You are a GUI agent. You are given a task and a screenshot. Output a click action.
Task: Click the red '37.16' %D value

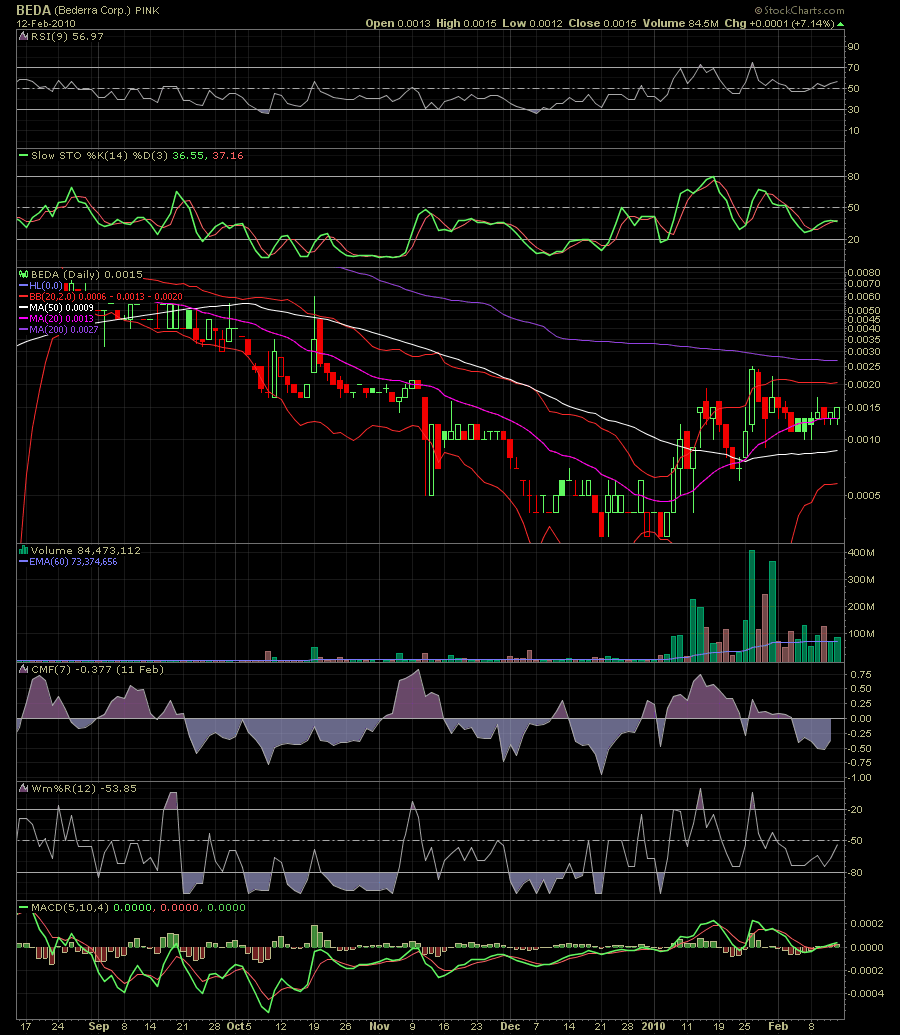pyautogui.click(x=228, y=156)
